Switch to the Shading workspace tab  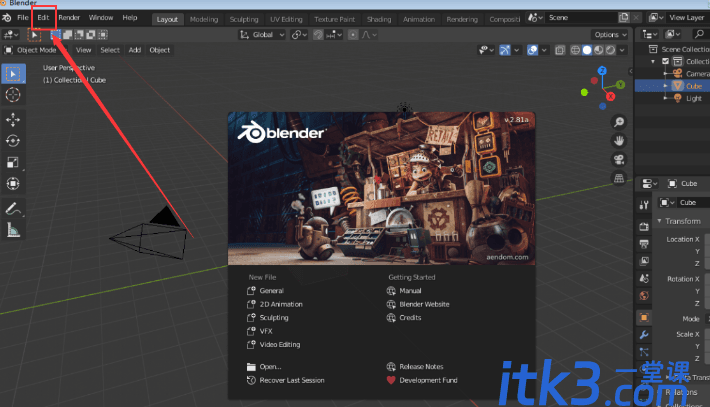click(379, 19)
